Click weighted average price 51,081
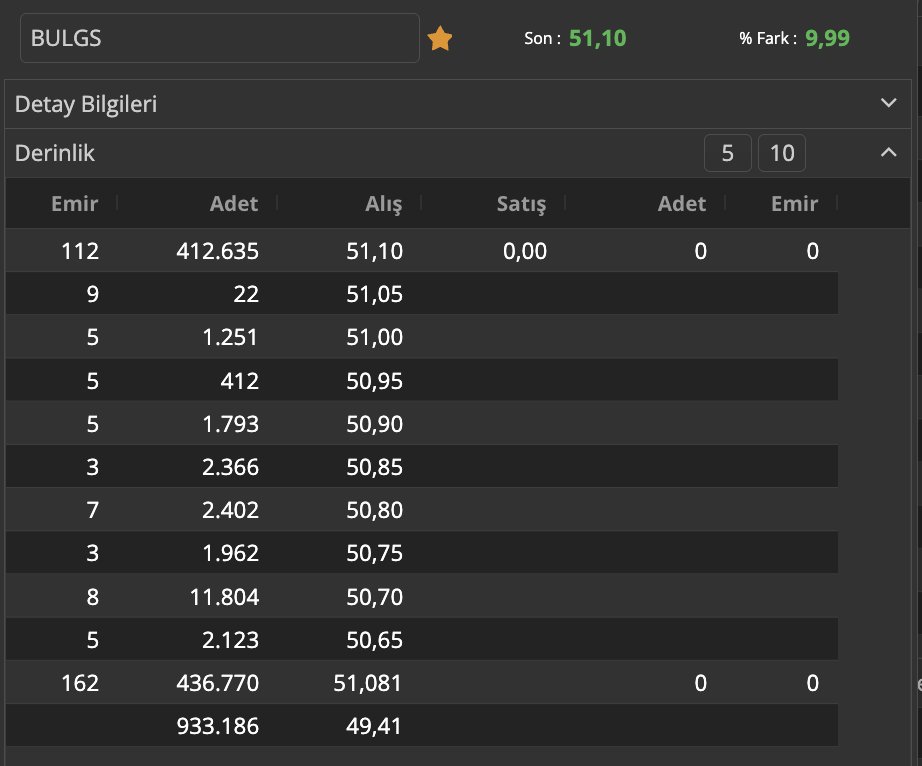The height and width of the screenshot is (766, 922). pyautogui.click(x=368, y=683)
